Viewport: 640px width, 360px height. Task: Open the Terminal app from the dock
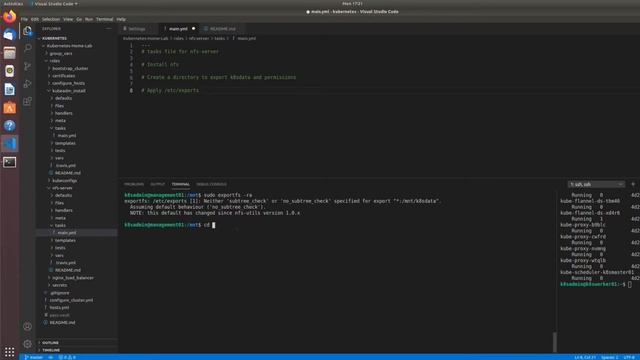point(9,162)
